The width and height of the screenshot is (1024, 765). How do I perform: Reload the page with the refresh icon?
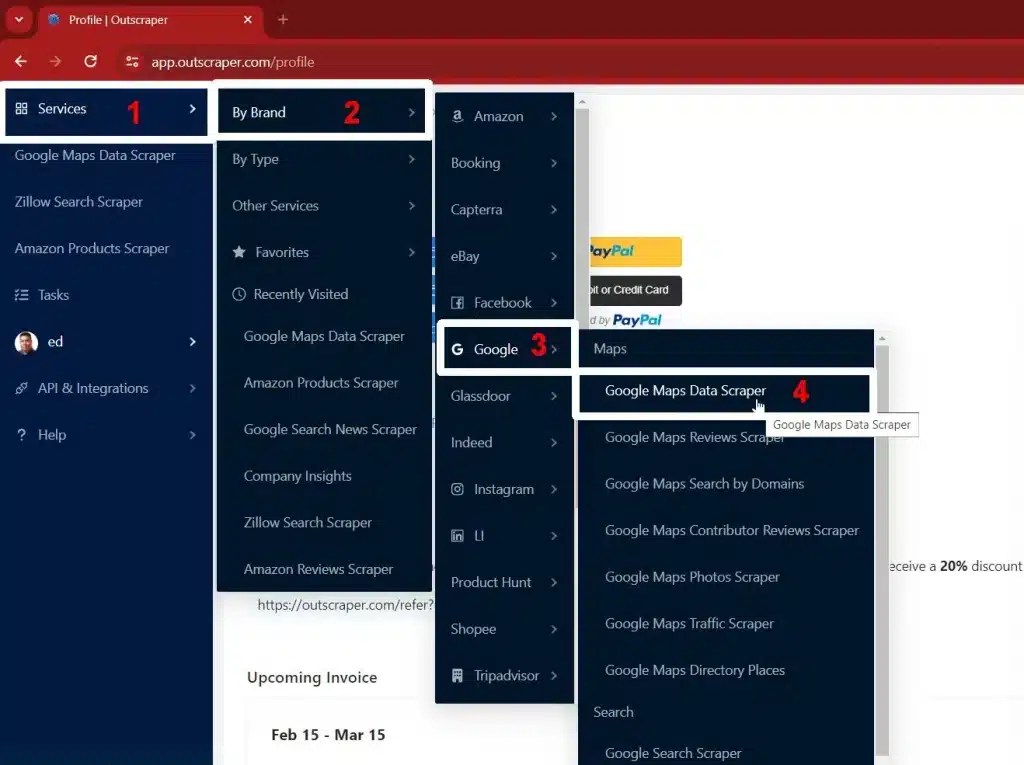pyautogui.click(x=91, y=61)
